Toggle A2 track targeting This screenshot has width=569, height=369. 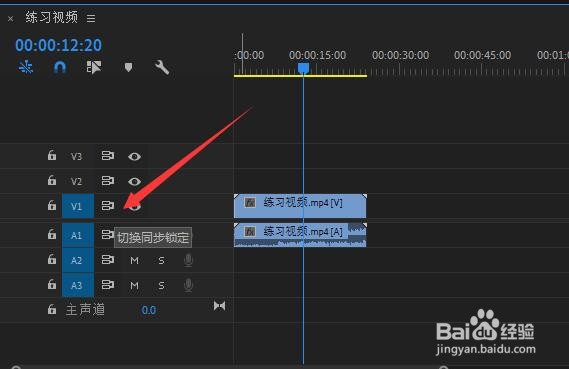(78, 260)
